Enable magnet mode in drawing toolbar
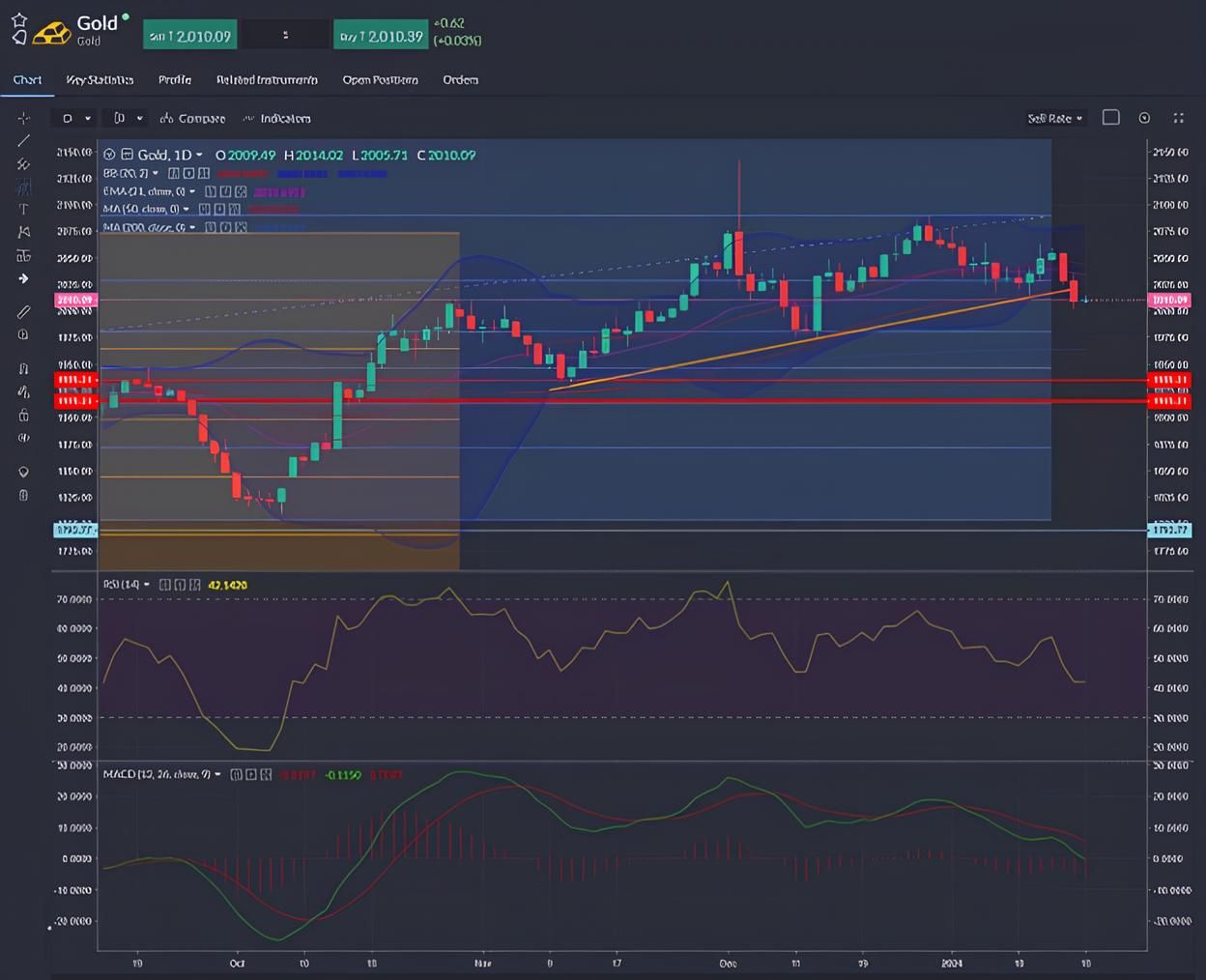The image size is (1206, 980). (23, 368)
